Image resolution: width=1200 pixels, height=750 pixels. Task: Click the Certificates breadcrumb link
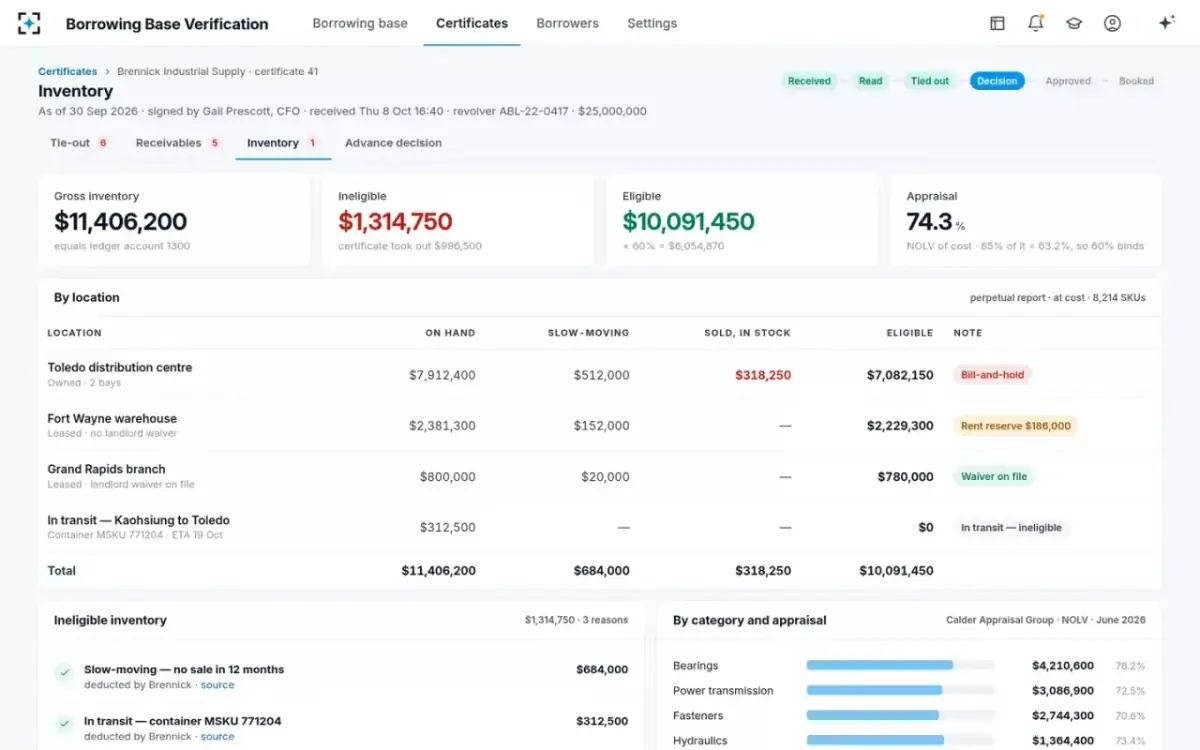click(68, 72)
